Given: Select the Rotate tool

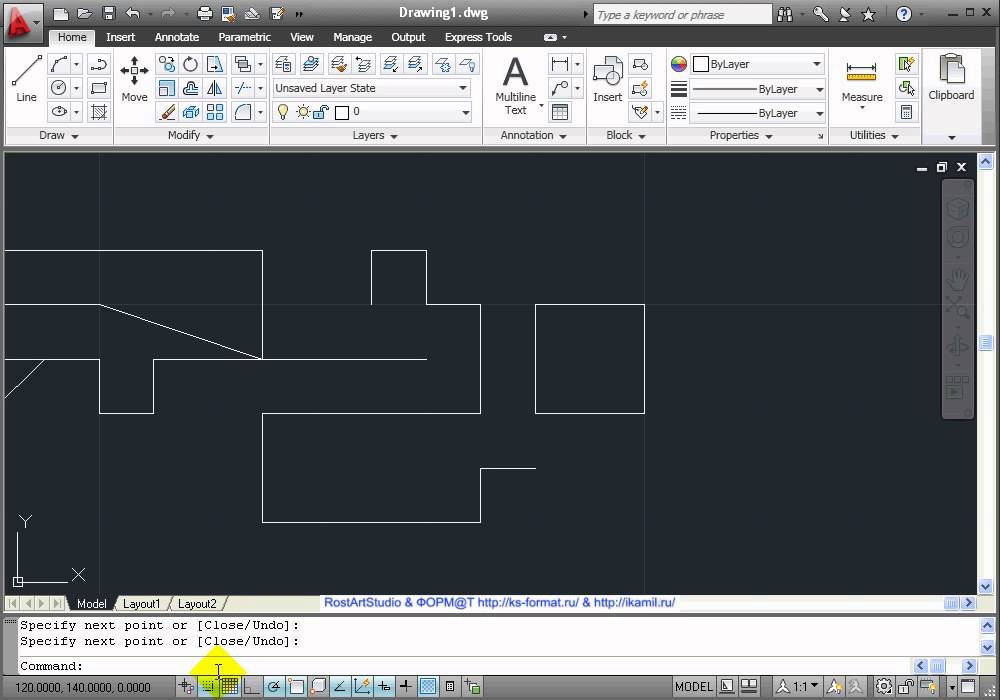Looking at the screenshot, I should [x=190, y=64].
